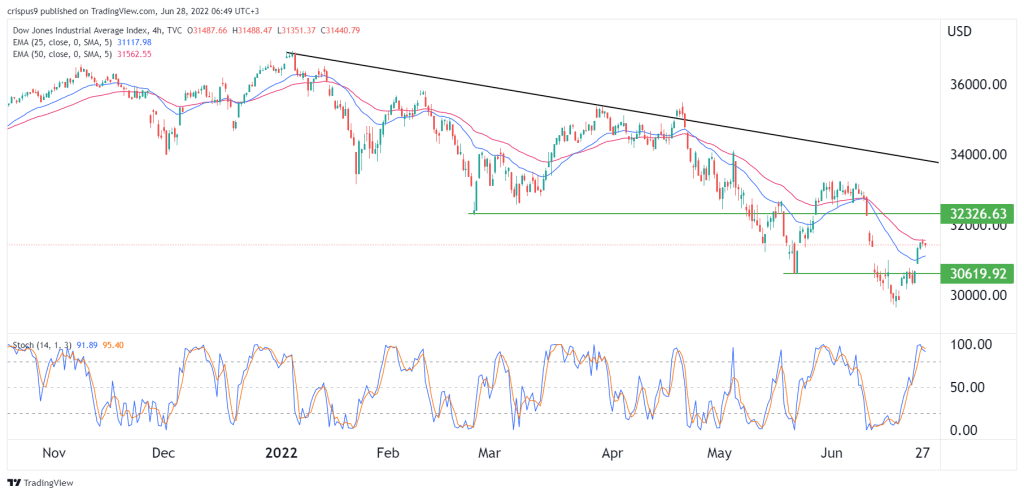
Task: Click the May label on time axis
Action: [x=720, y=453]
